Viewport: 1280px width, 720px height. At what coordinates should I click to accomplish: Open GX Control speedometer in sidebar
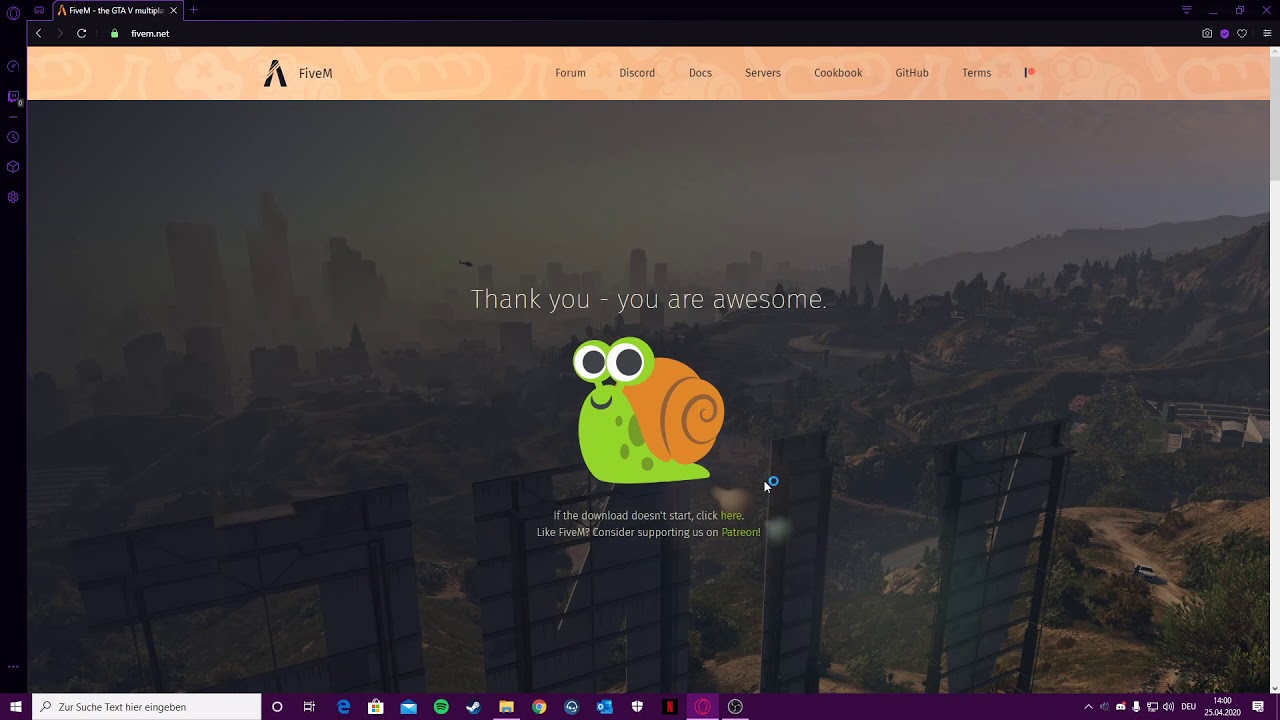click(x=13, y=67)
